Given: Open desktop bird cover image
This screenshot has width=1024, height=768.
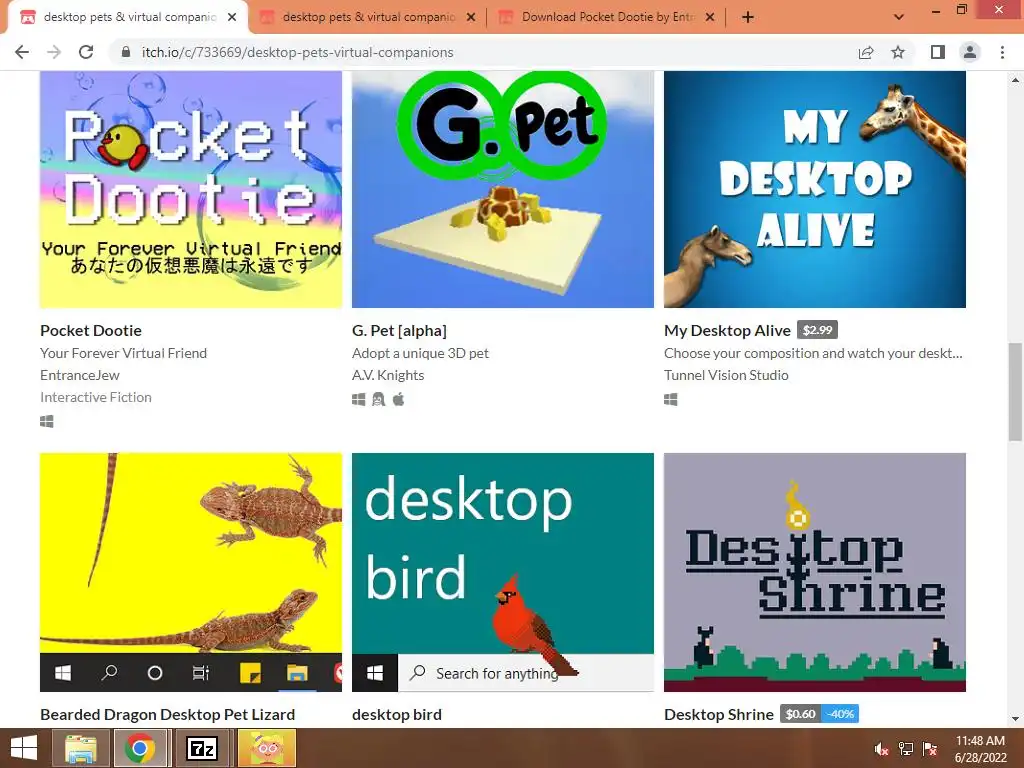Looking at the screenshot, I should click(503, 572).
